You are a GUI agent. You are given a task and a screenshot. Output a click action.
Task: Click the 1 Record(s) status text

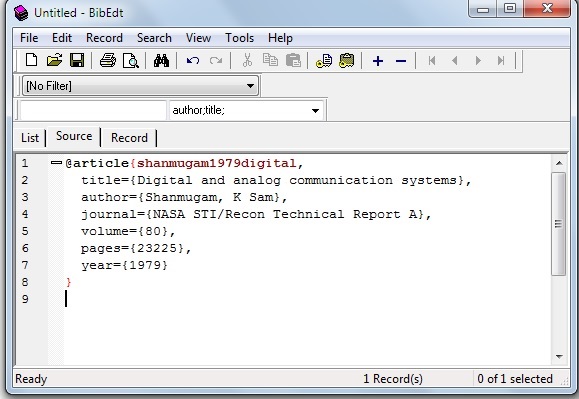393,379
